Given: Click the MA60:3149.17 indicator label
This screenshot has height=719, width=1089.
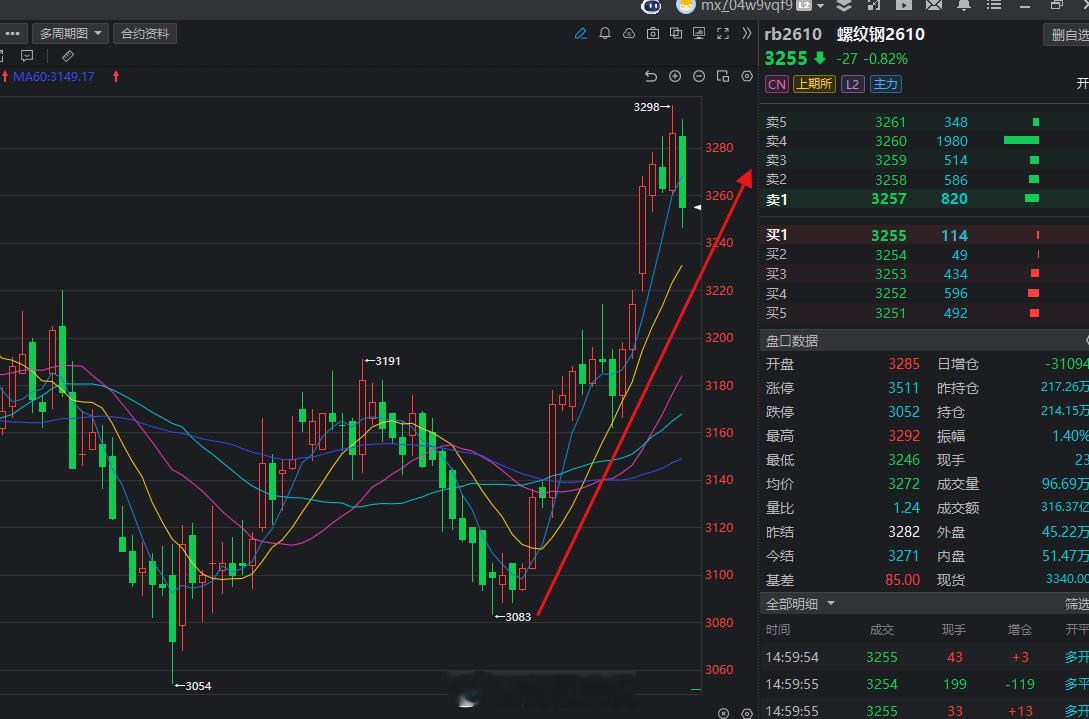Looking at the screenshot, I should coord(53,76).
